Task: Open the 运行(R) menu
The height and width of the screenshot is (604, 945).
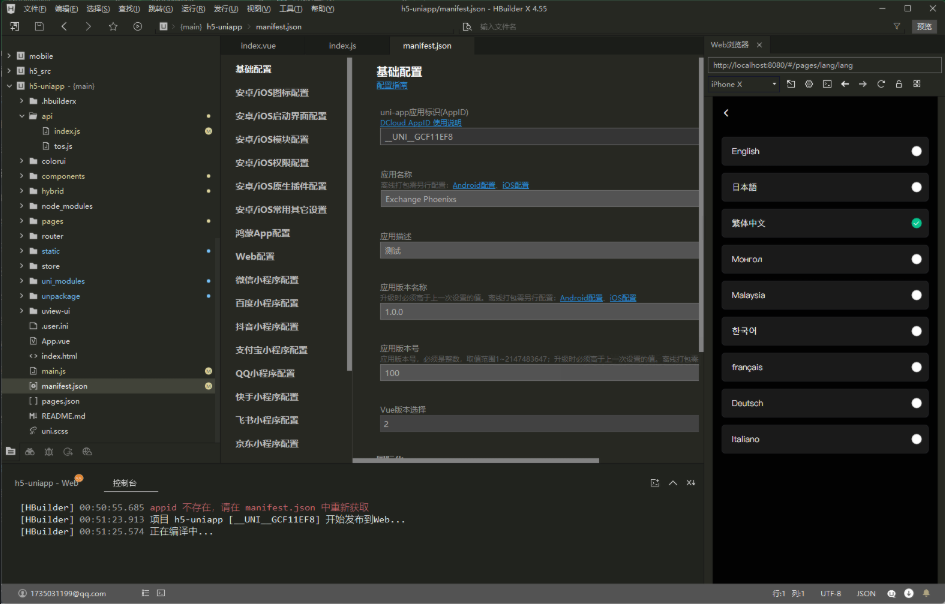Action: coord(193,8)
